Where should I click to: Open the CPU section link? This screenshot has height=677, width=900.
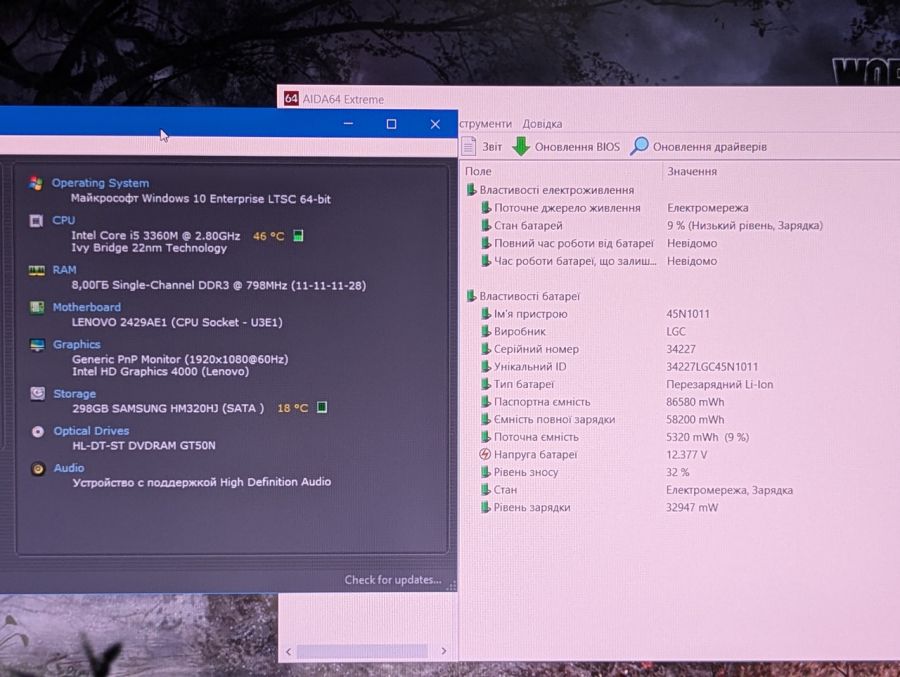(63, 220)
